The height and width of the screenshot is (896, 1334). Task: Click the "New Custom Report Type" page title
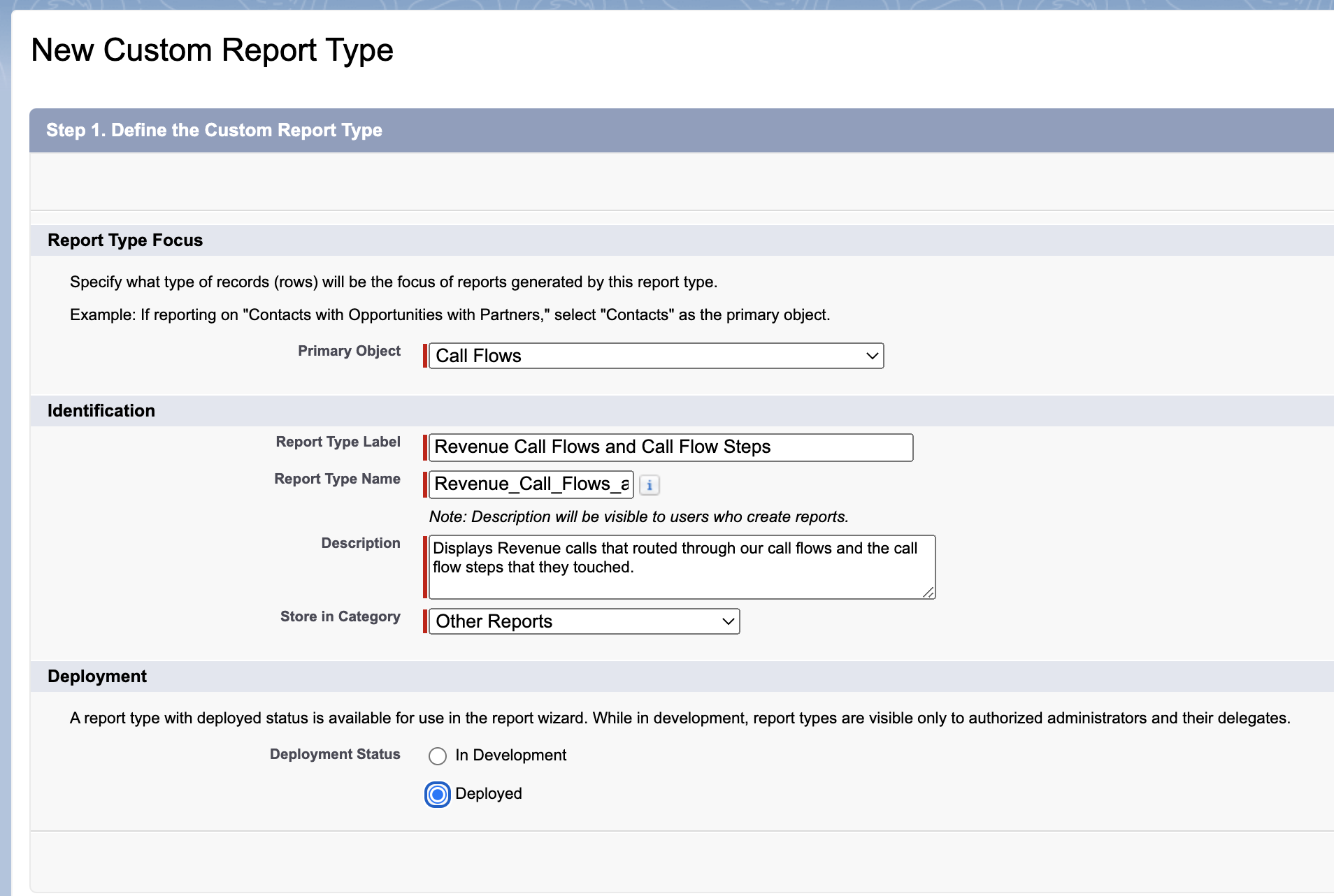coord(213,50)
